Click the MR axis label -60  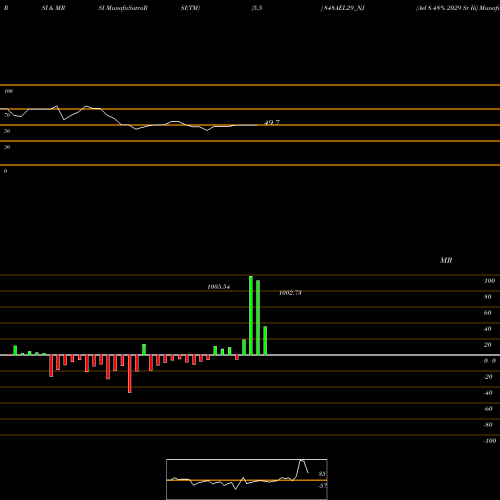click(488, 409)
